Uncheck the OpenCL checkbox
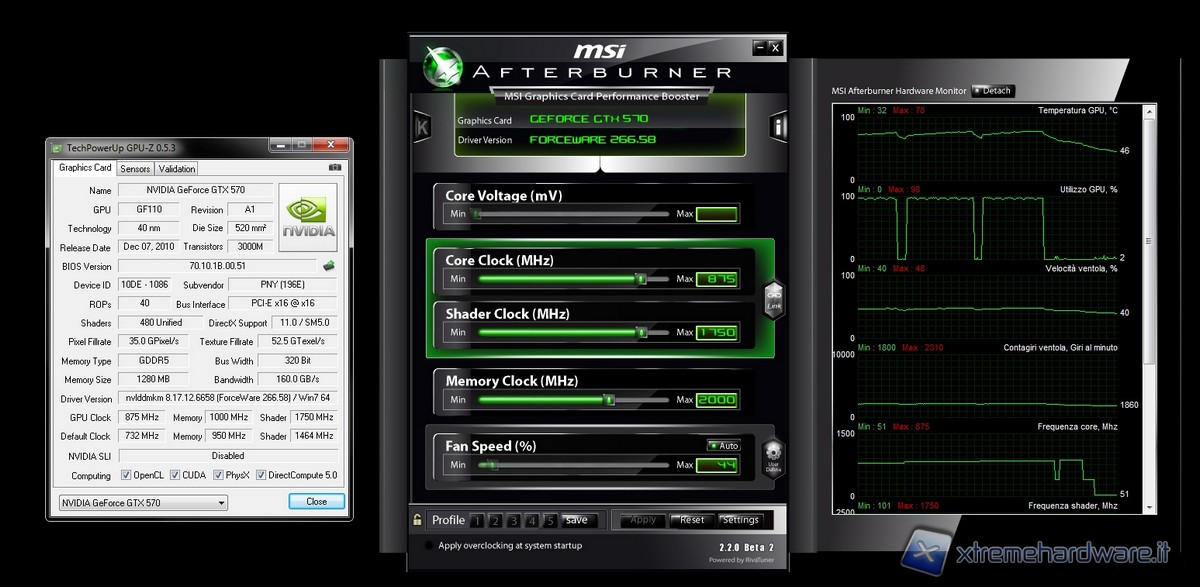The width and height of the screenshot is (1200, 587). (x=126, y=475)
